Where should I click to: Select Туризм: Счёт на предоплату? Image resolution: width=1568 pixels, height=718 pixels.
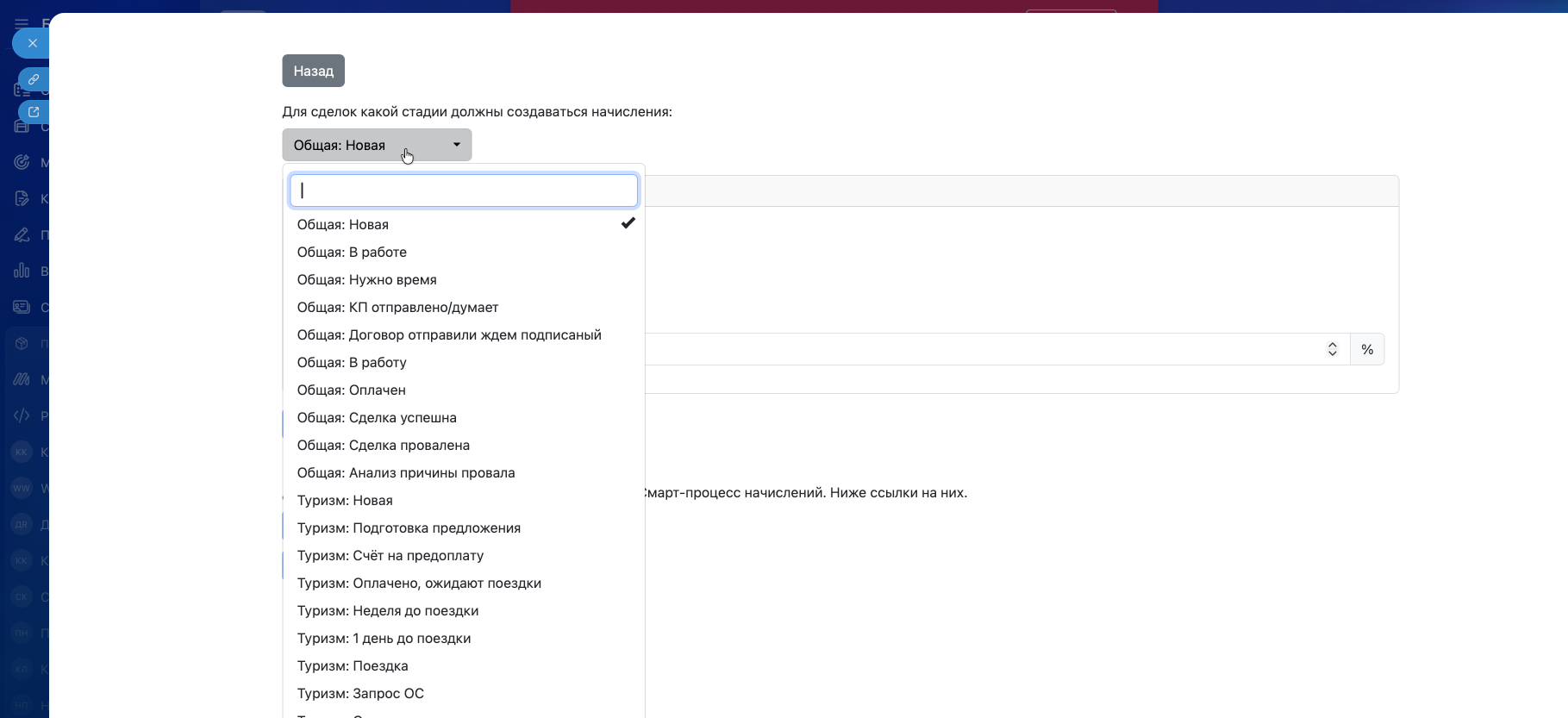(x=464, y=555)
